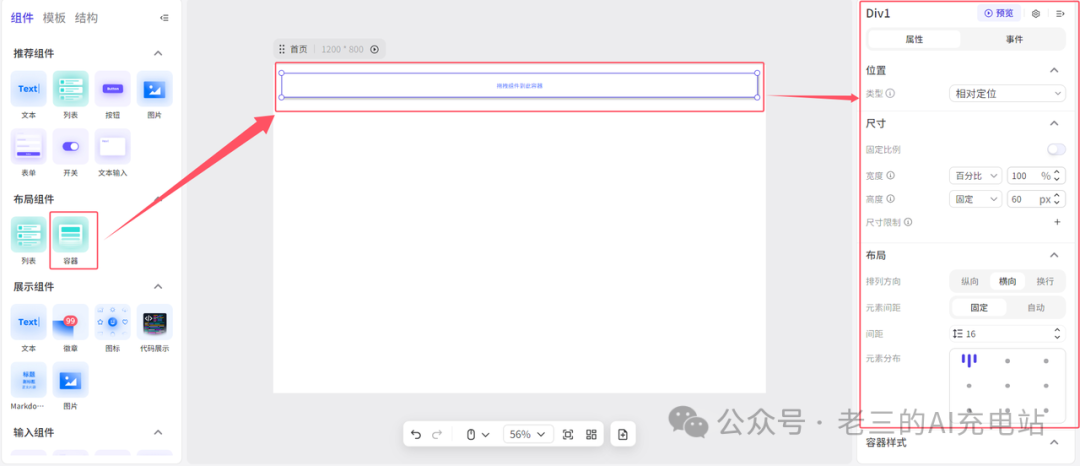
Task: Set 元素间距 to 自动
Action: [1035, 308]
